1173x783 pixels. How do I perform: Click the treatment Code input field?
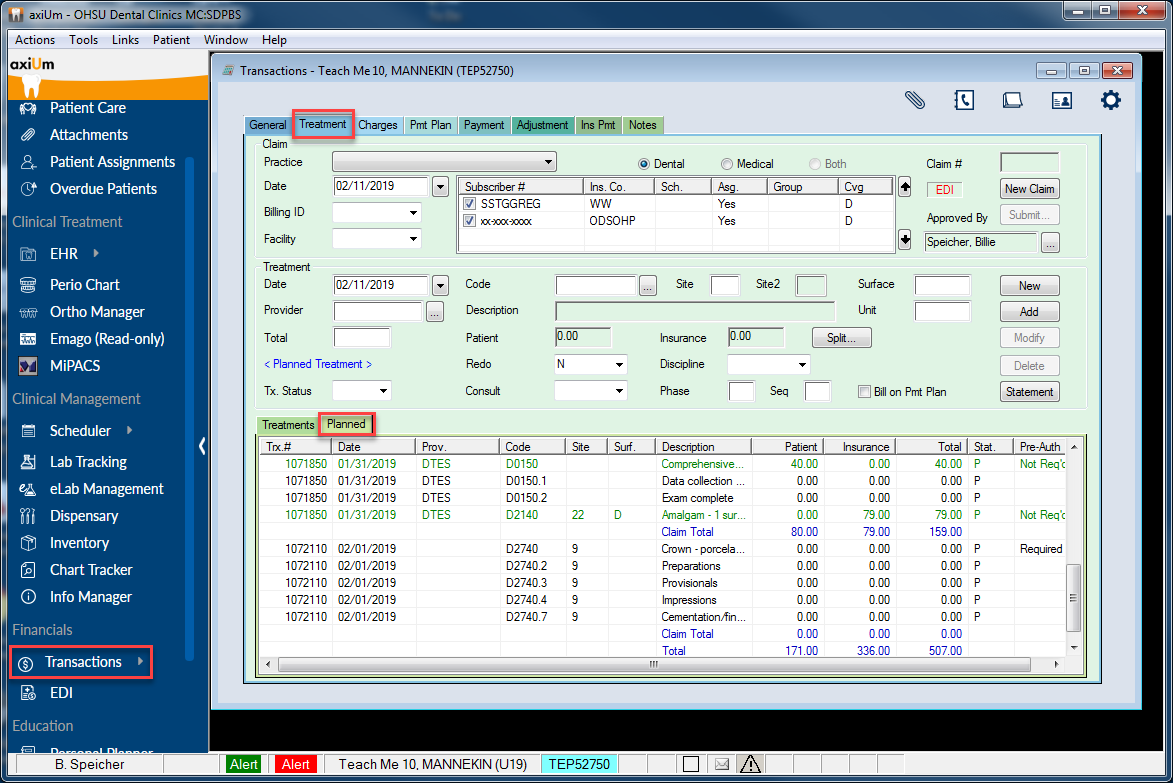click(x=596, y=285)
